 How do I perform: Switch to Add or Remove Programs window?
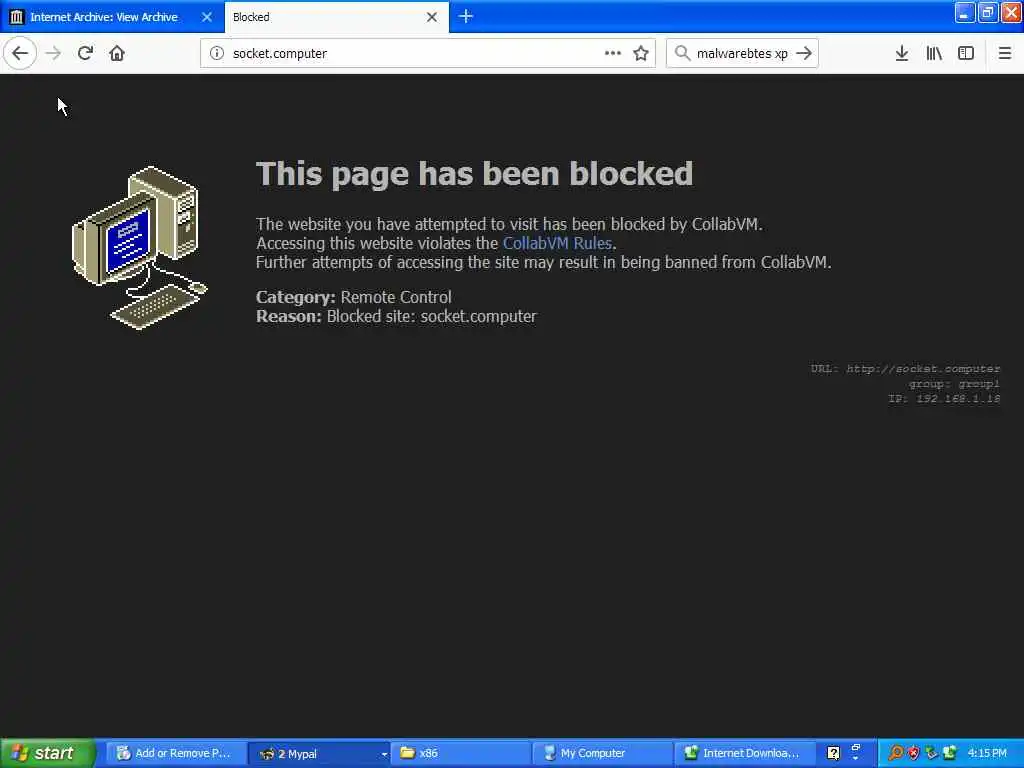tap(175, 753)
